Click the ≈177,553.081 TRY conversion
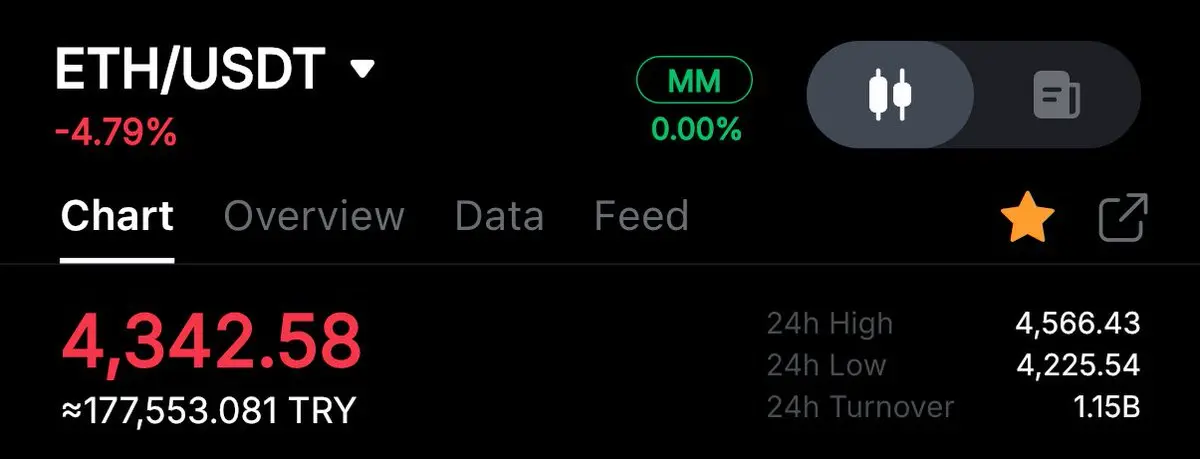Image resolution: width=1200 pixels, height=459 pixels. pyautogui.click(x=208, y=411)
